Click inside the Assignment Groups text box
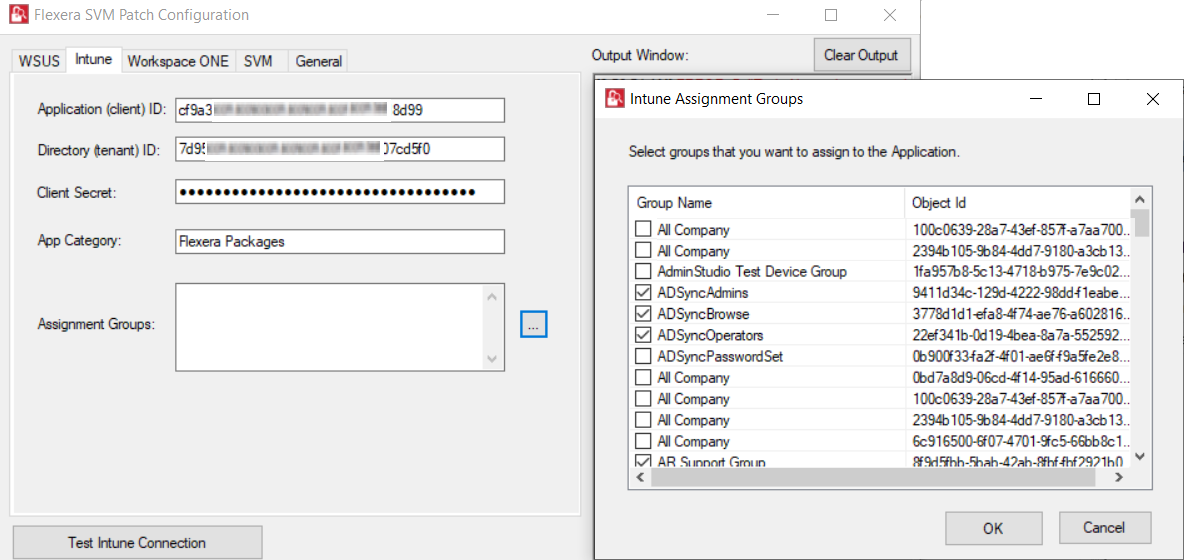 point(329,326)
